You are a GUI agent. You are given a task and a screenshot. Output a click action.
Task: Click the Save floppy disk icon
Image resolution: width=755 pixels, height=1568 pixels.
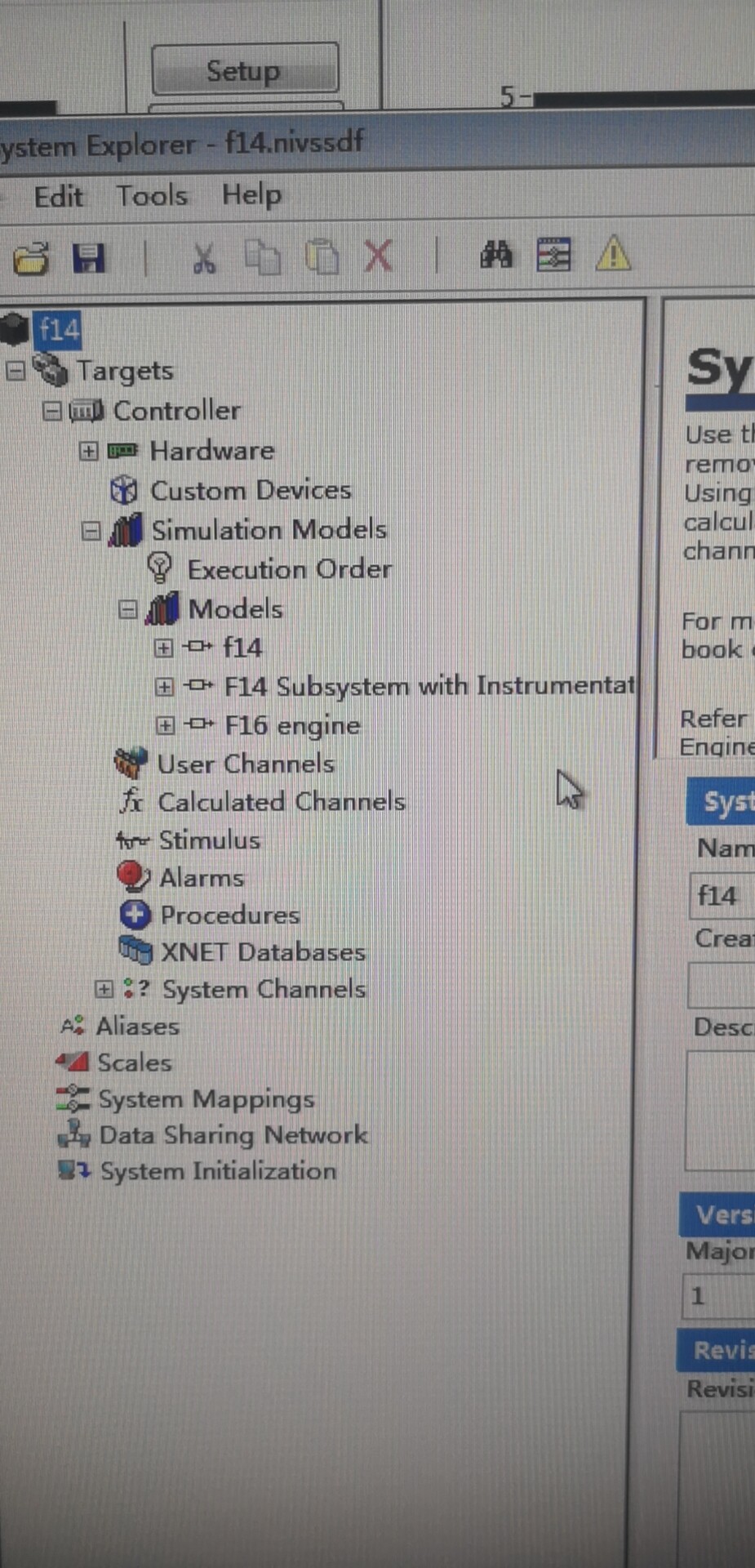88,257
